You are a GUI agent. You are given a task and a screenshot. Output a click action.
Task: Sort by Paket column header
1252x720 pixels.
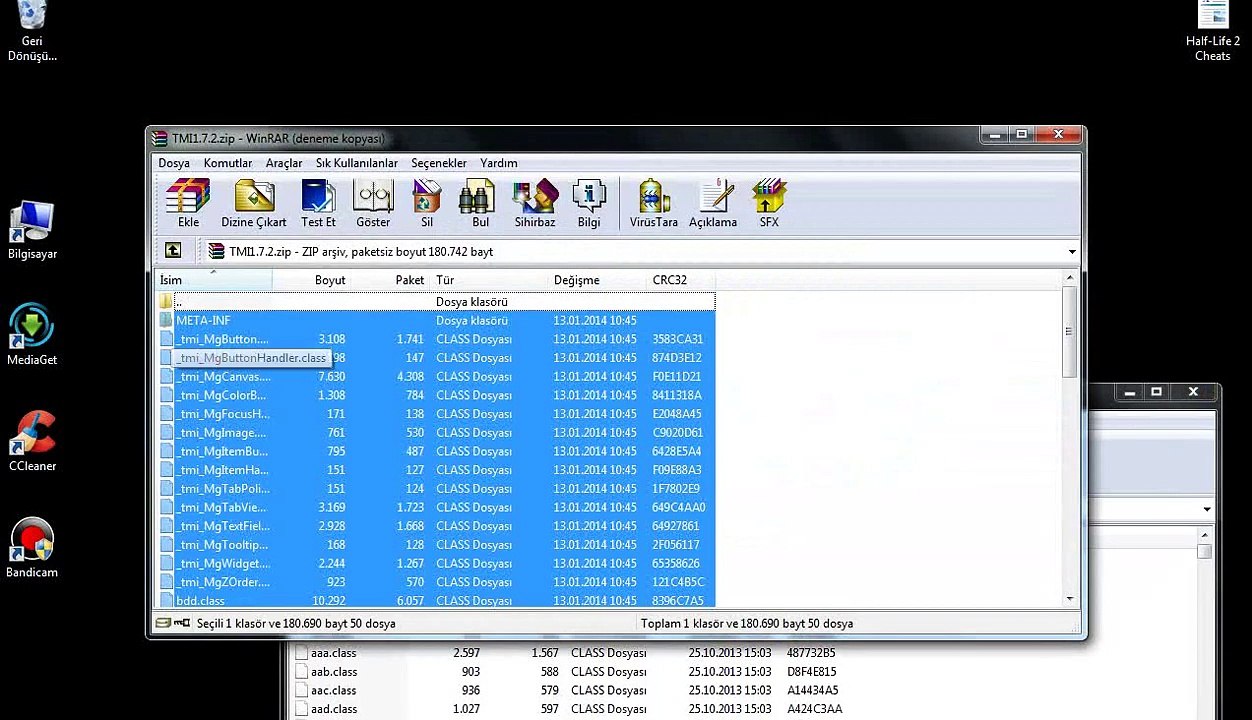click(391, 280)
